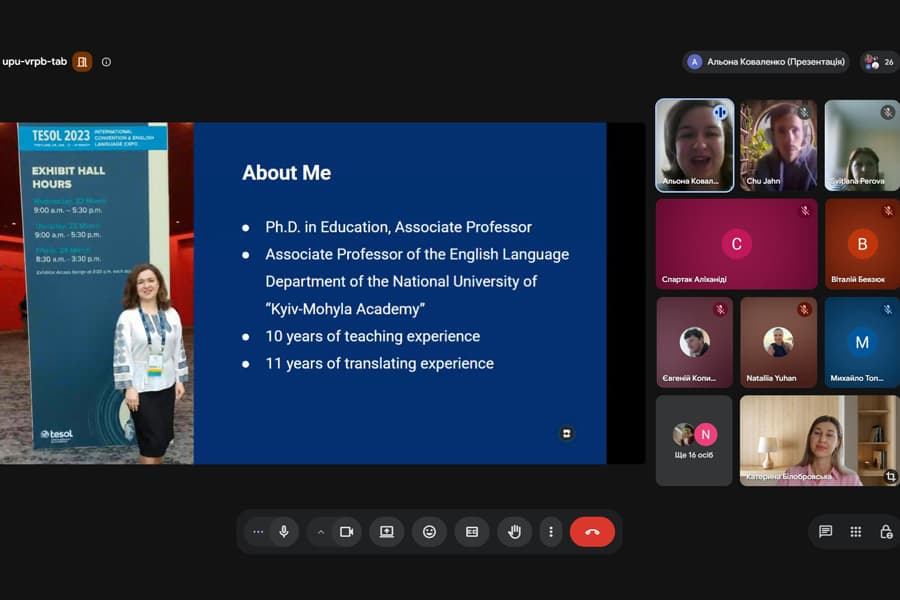Open the chat panel icon
The image size is (900, 600).
coord(825,532)
